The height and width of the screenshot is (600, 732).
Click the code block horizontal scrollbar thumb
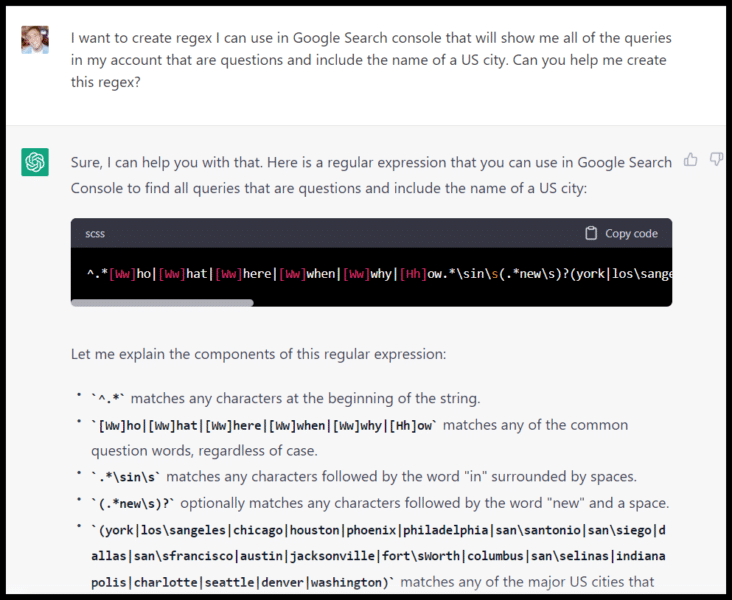click(162, 302)
